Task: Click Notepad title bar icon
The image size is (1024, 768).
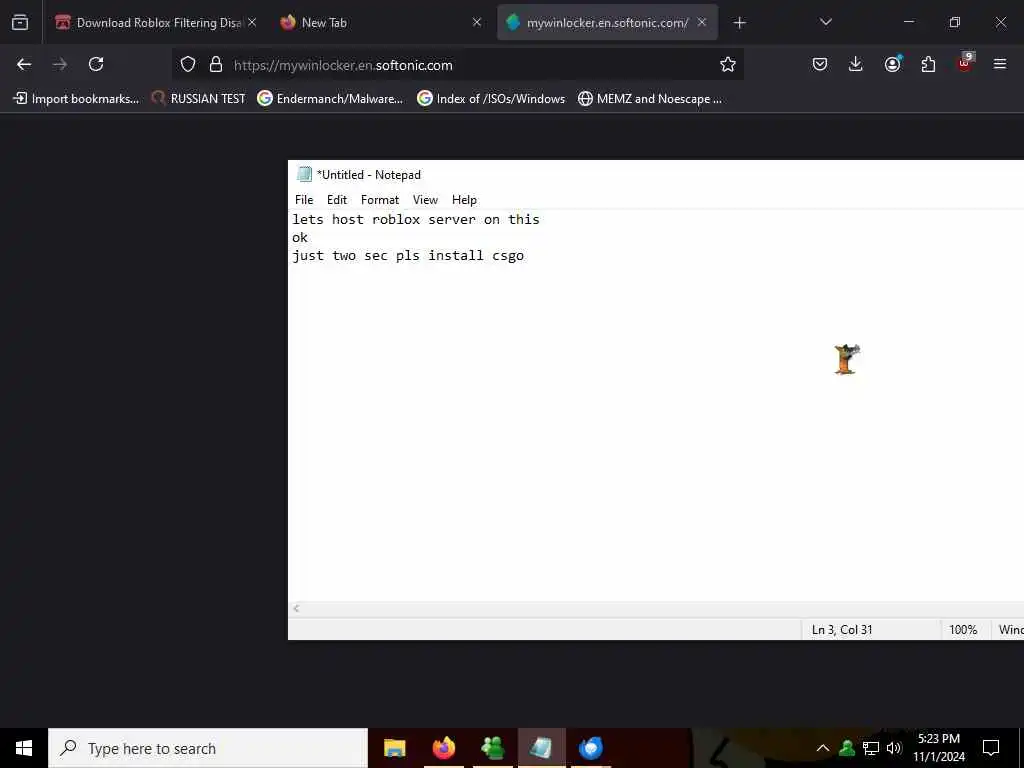Action: 304,174
